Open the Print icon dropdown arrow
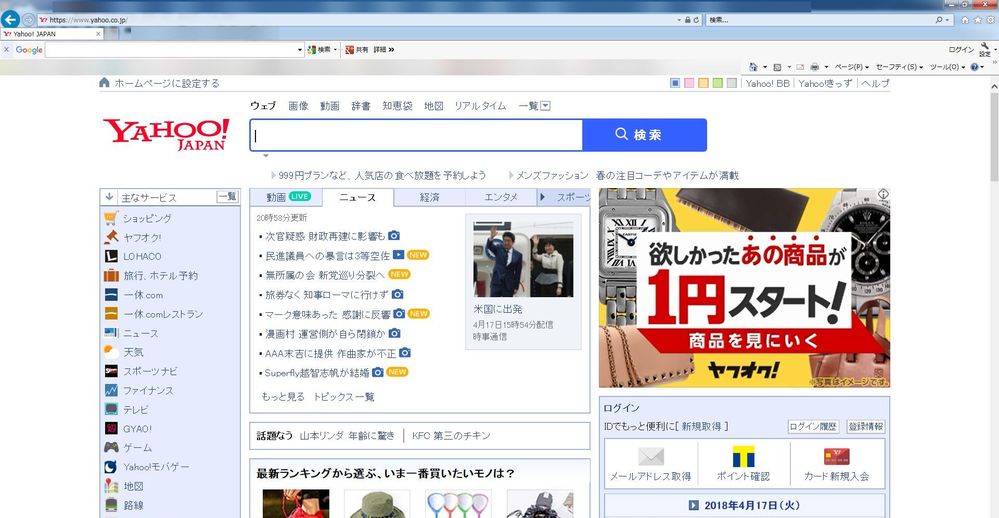This screenshot has width=999, height=518. point(826,67)
